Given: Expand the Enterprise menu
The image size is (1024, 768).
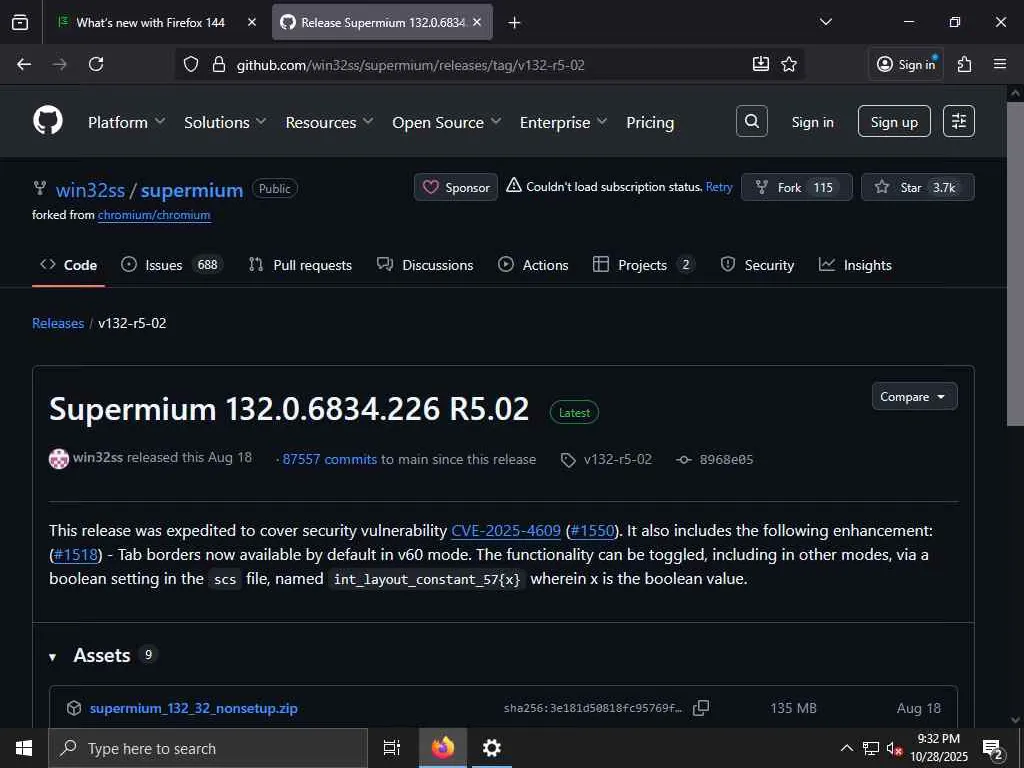Looking at the screenshot, I should coord(564,122).
